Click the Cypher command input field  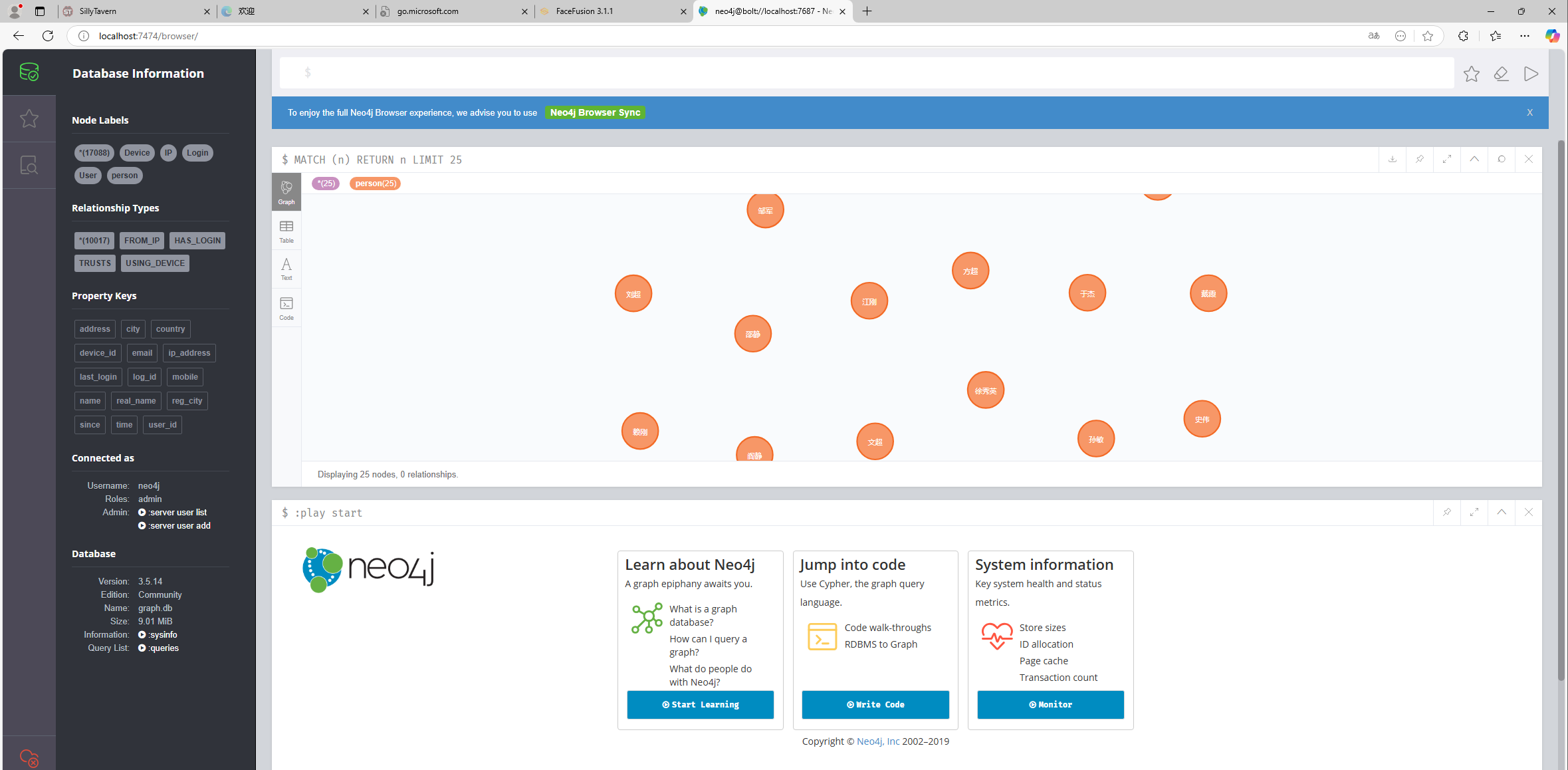point(864,72)
